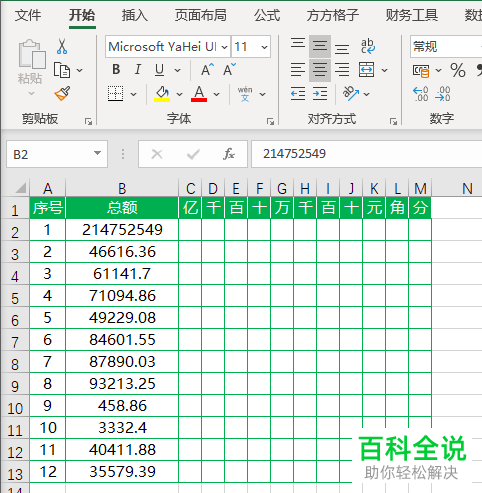Screen dimensions: 482x493
Task: Click Merge and Center icon
Action: (366, 70)
